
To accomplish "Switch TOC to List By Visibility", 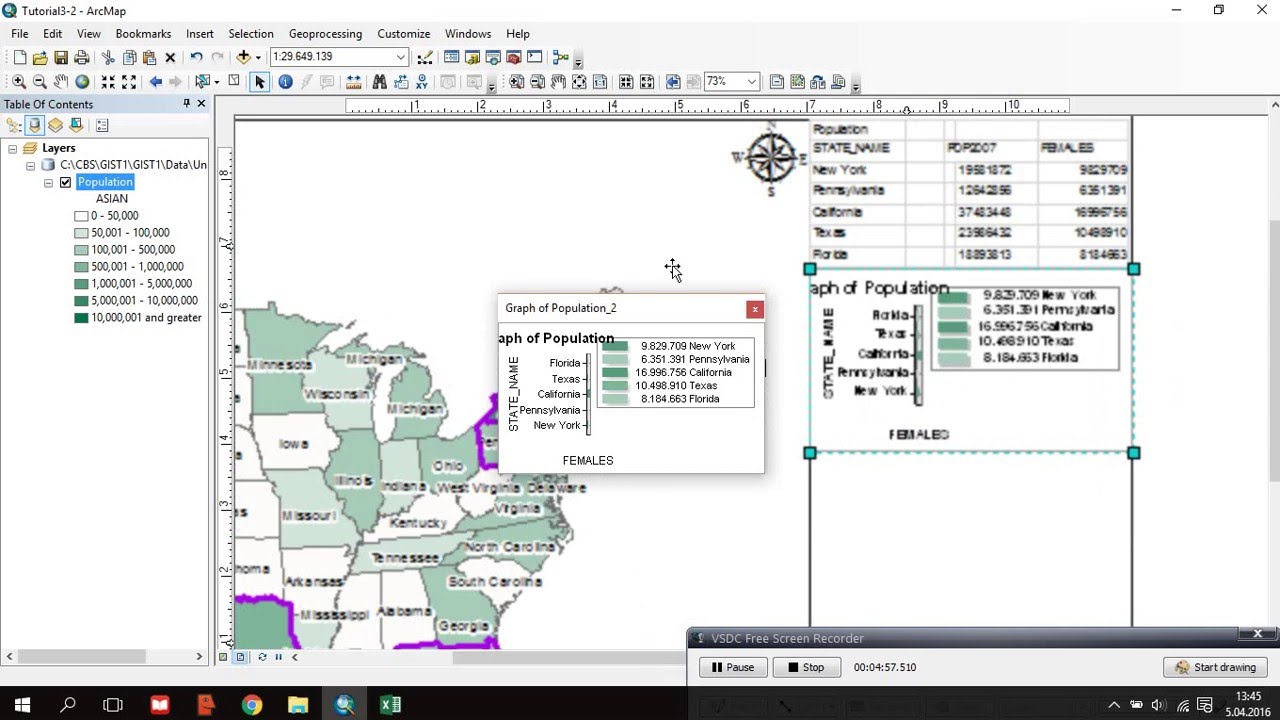I will (x=56, y=125).
